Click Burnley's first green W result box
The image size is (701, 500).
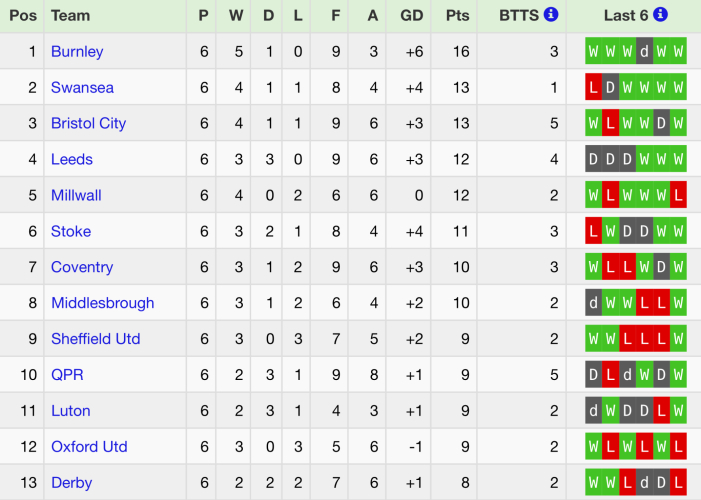click(594, 51)
